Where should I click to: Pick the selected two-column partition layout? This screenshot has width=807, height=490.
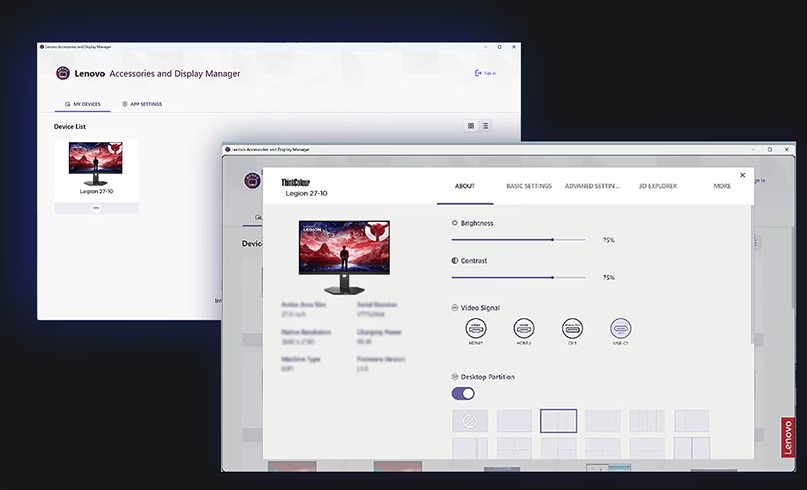(558, 421)
